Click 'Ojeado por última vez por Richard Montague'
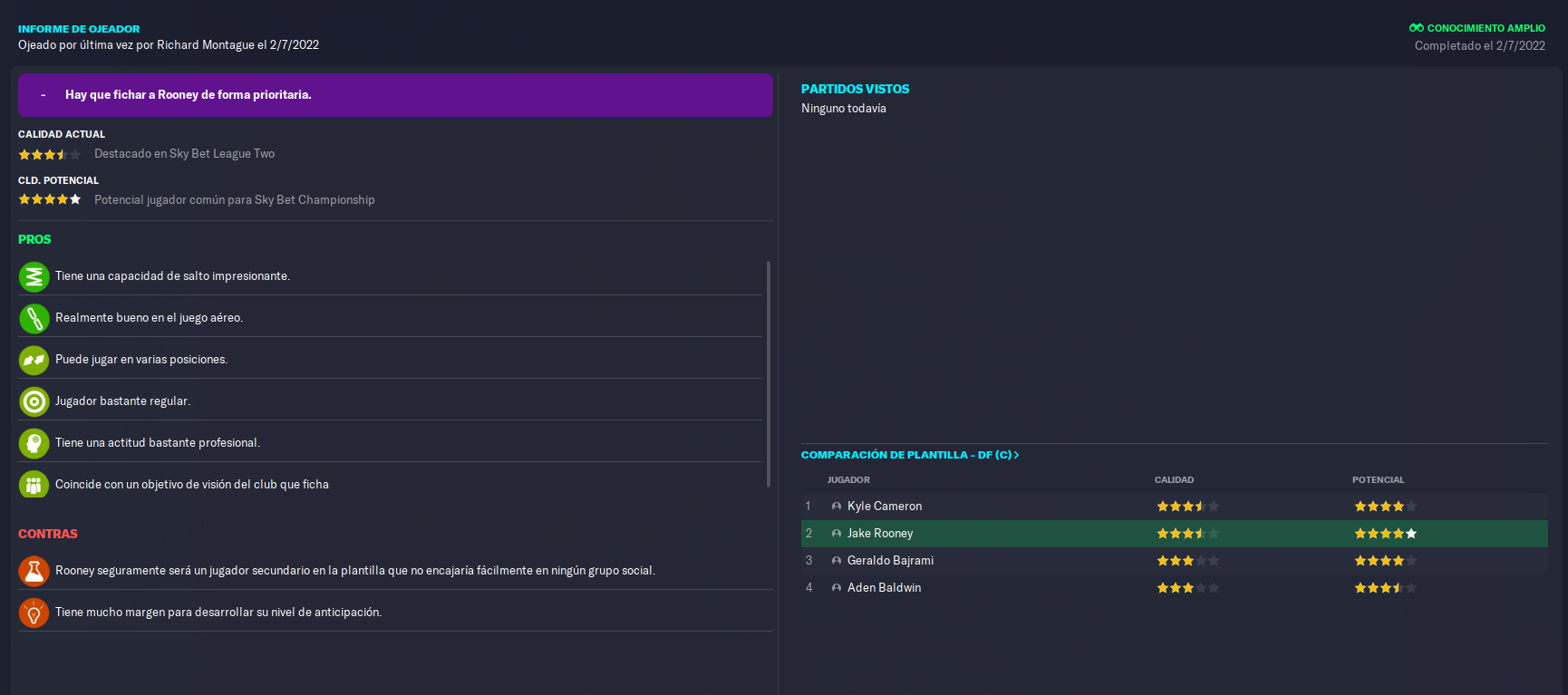 pyautogui.click(x=169, y=45)
